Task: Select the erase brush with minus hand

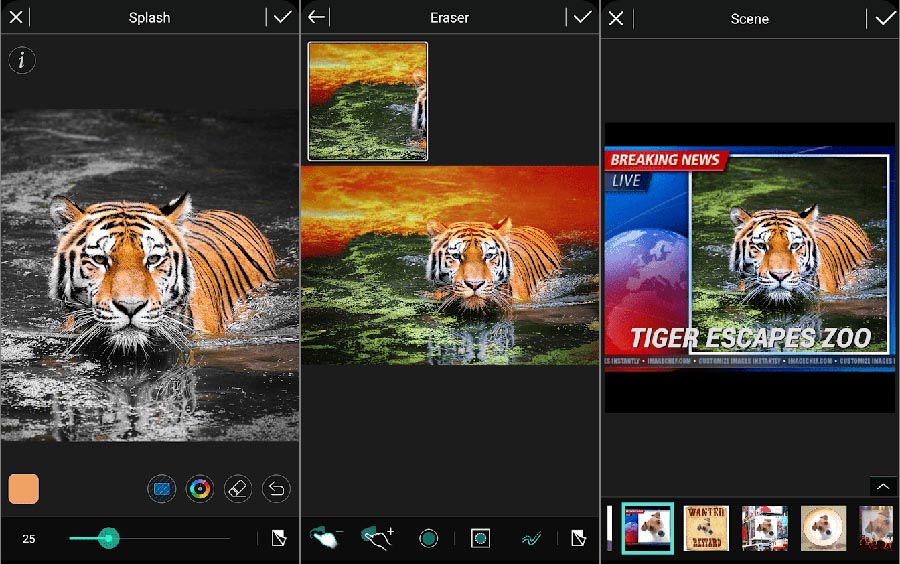Action: point(324,538)
